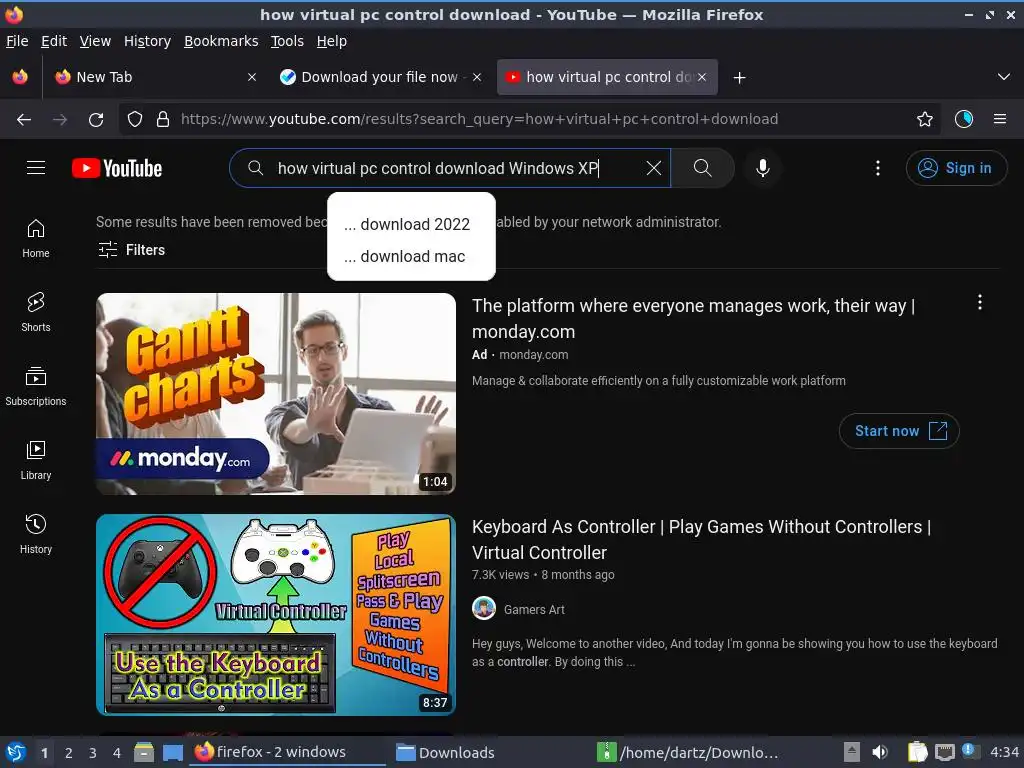Click monday.com advertiser link
The width and height of the screenshot is (1024, 768).
[x=534, y=355]
